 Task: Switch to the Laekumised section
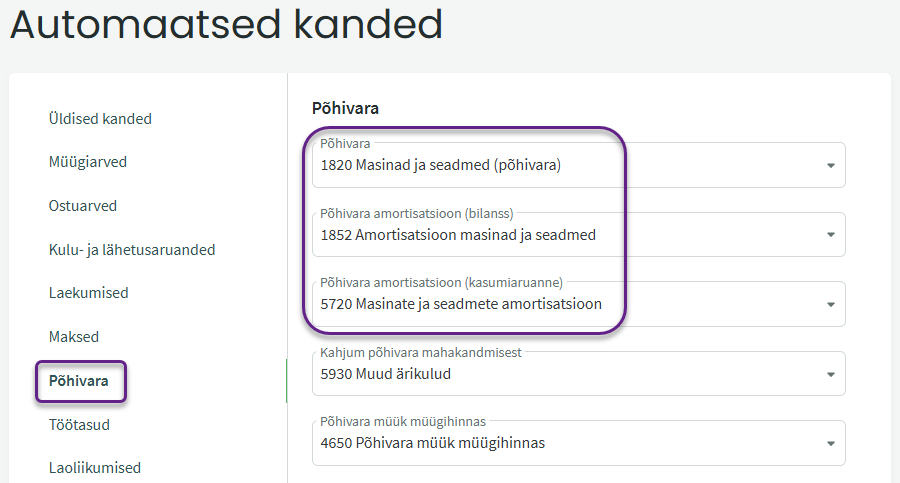88,293
